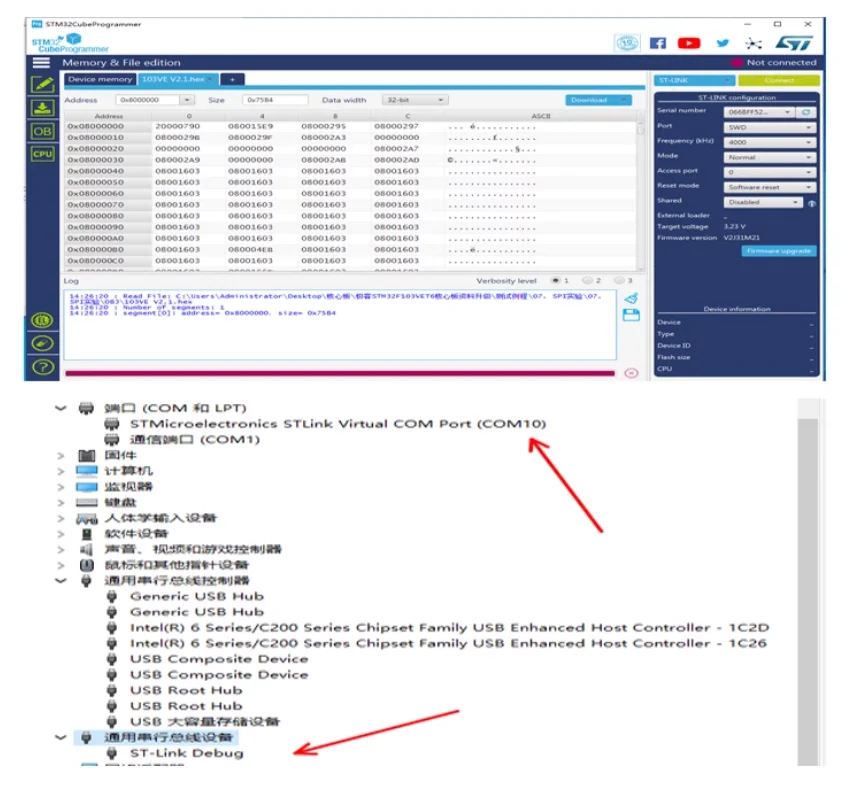This screenshot has width=865, height=789.
Task: Open the Port SWD dropdown
Action: coord(770,127)
